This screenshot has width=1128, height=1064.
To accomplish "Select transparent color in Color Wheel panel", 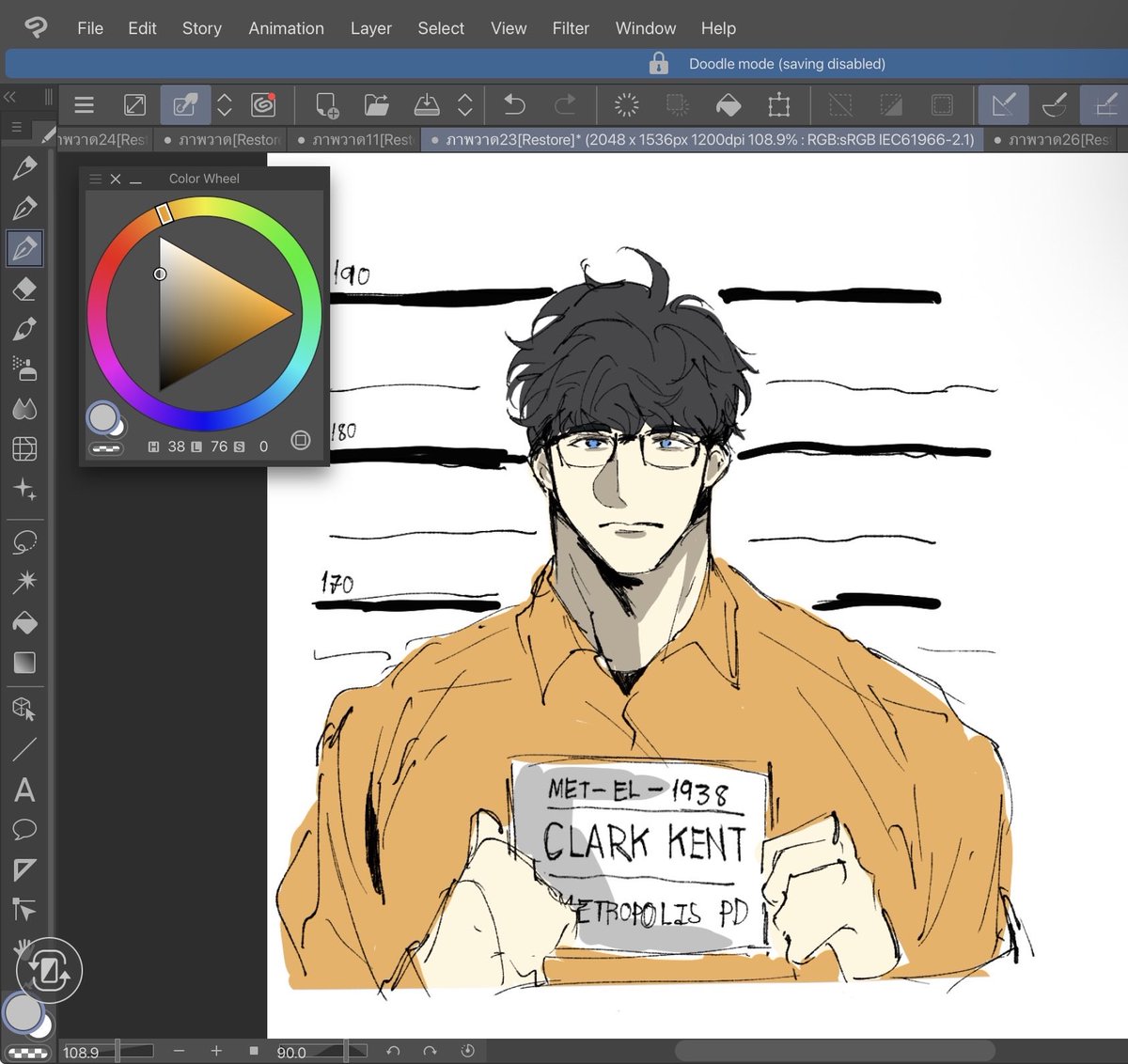I will coord(106,449).
